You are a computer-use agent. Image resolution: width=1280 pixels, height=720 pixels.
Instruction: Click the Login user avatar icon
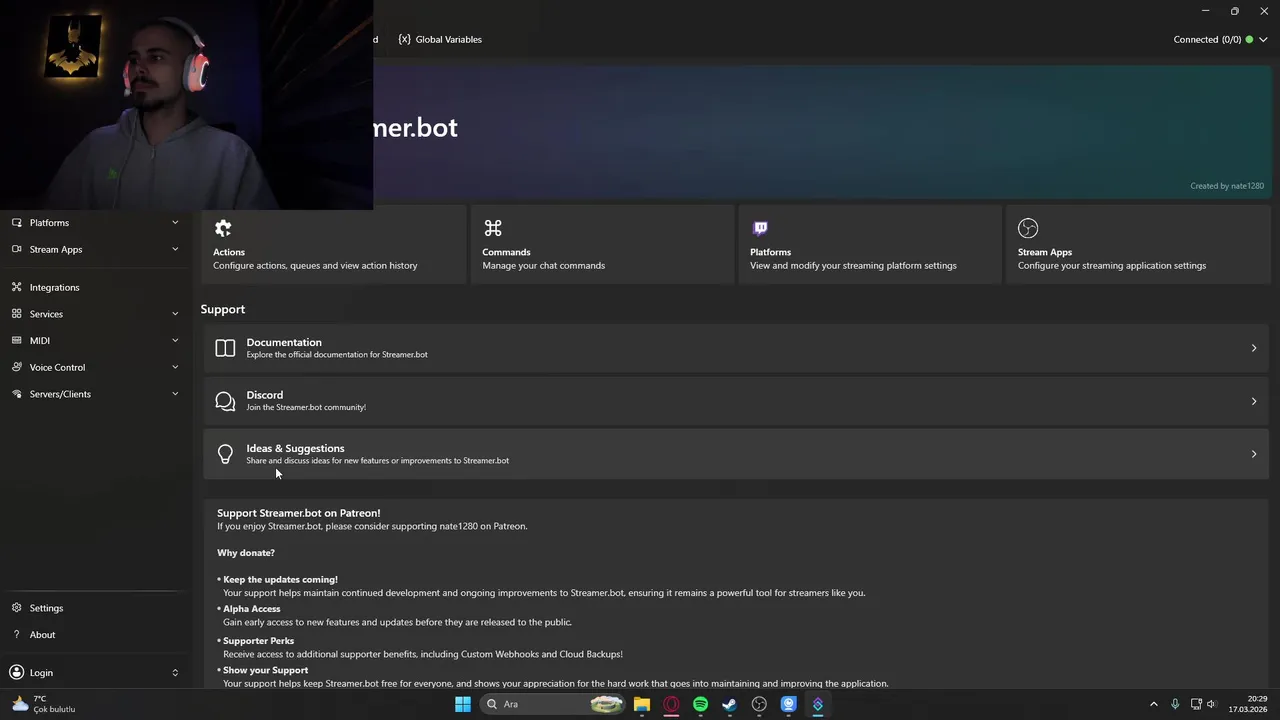pos(16,673)
